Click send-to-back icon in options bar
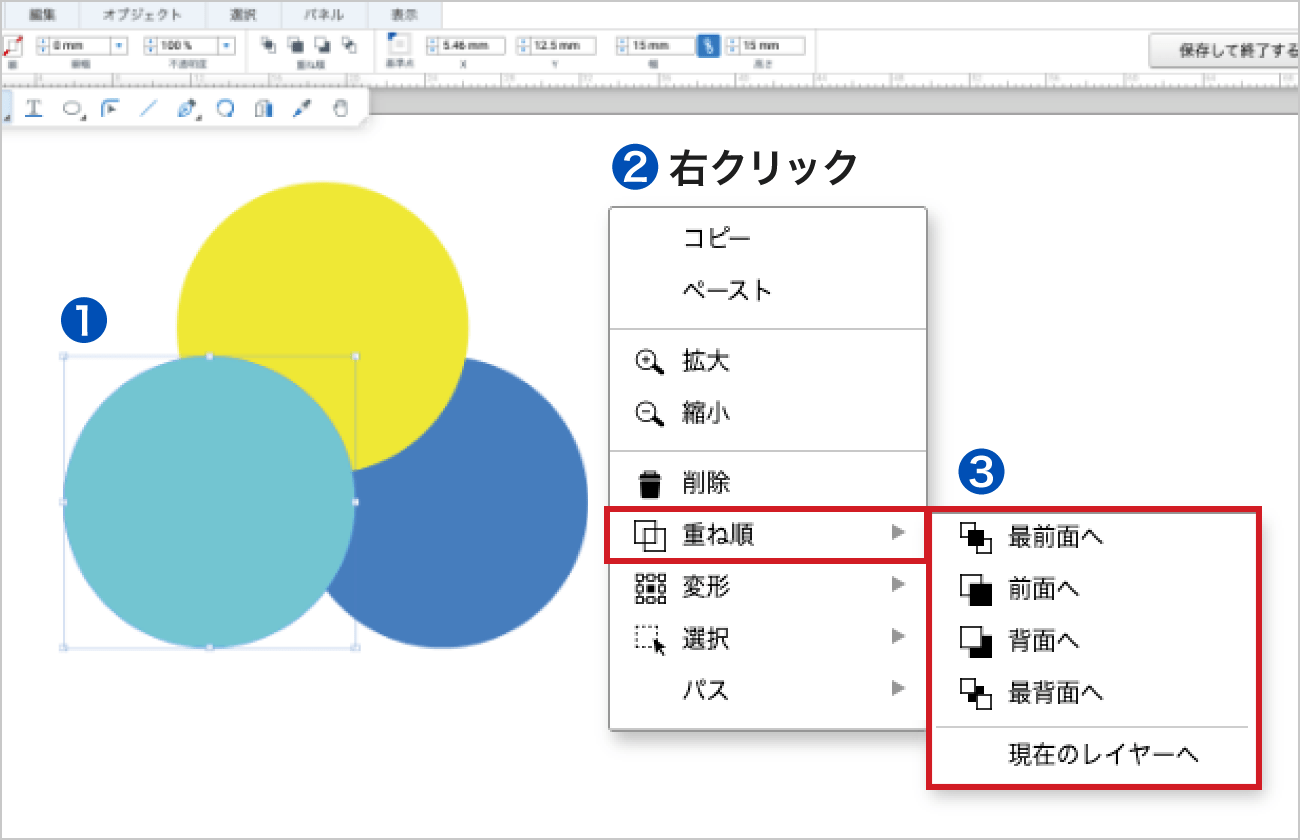 [349, 45]
